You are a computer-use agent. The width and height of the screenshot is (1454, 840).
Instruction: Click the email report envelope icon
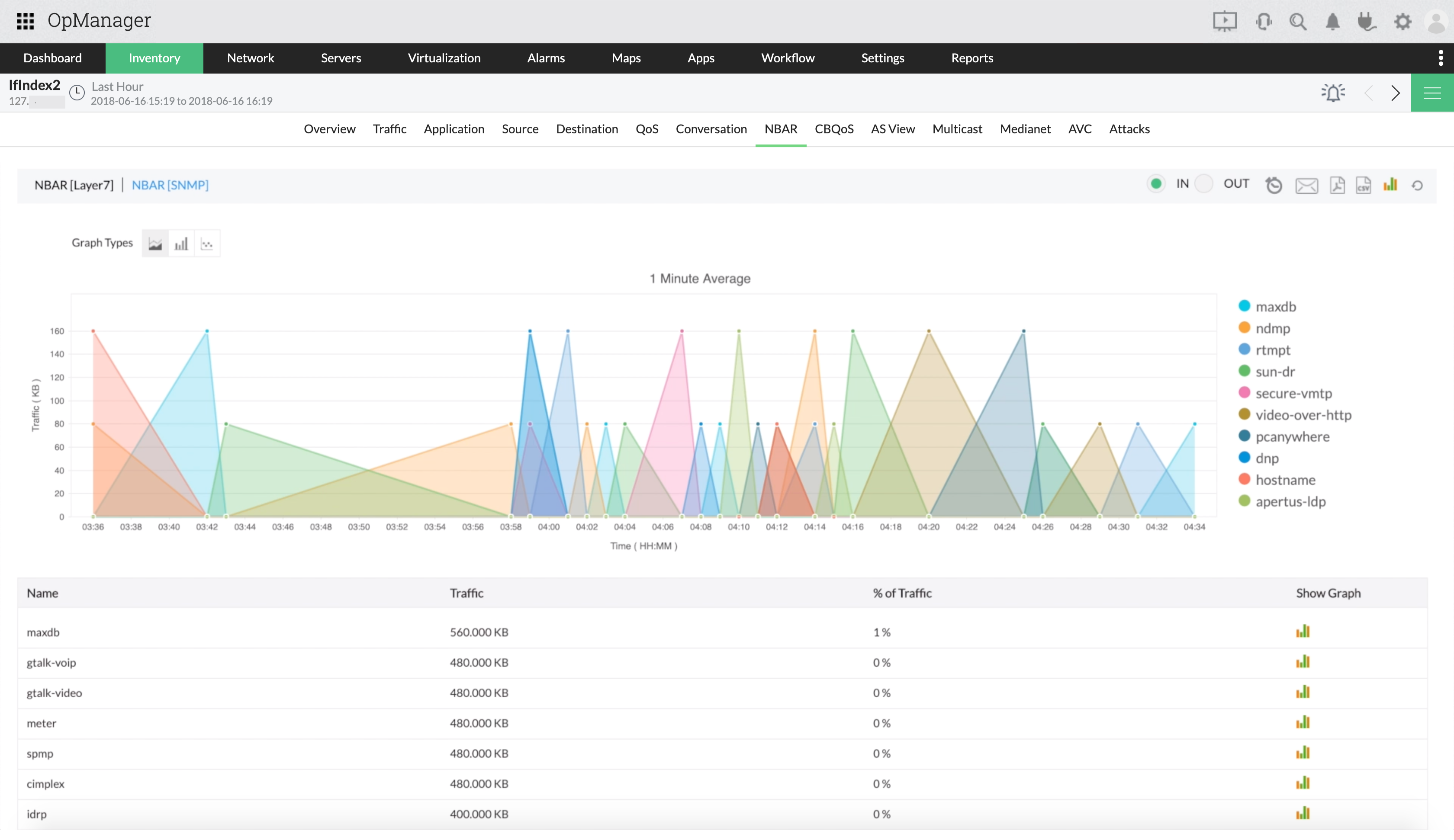pos(1306,186)
